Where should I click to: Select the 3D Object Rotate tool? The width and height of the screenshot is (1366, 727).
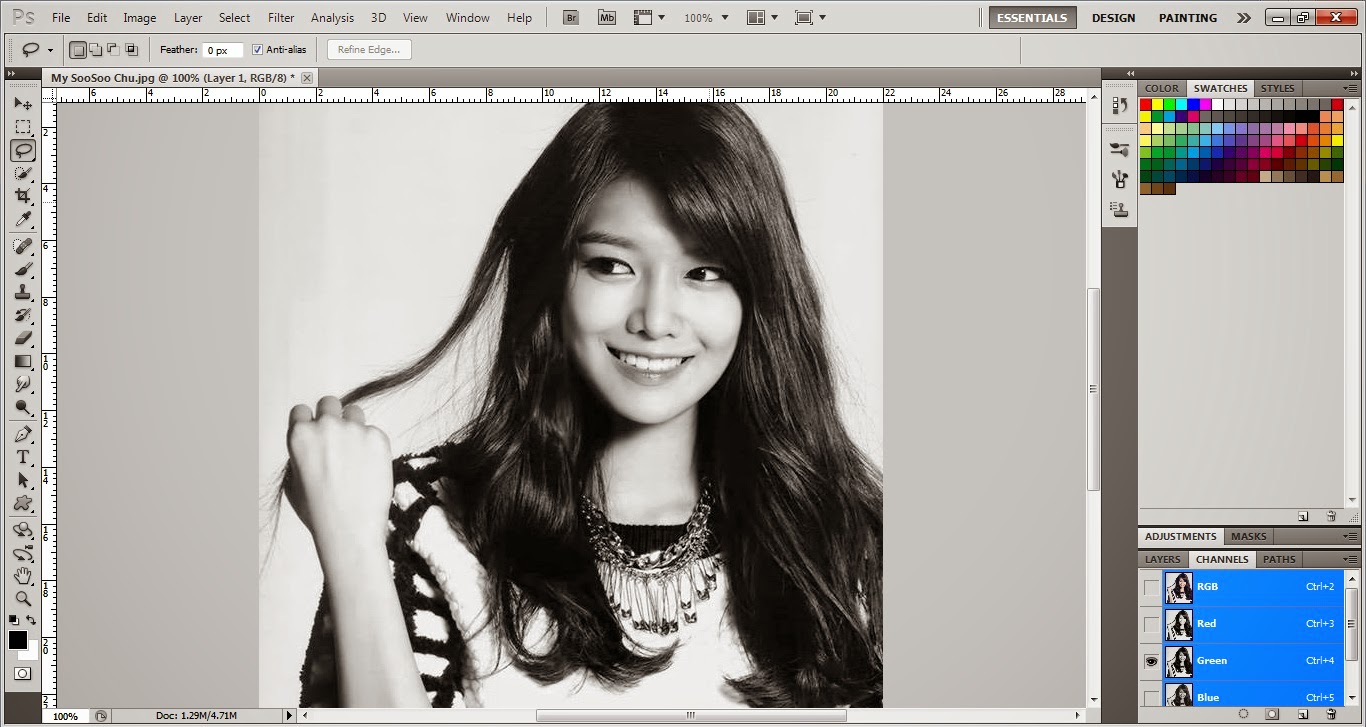22,530
